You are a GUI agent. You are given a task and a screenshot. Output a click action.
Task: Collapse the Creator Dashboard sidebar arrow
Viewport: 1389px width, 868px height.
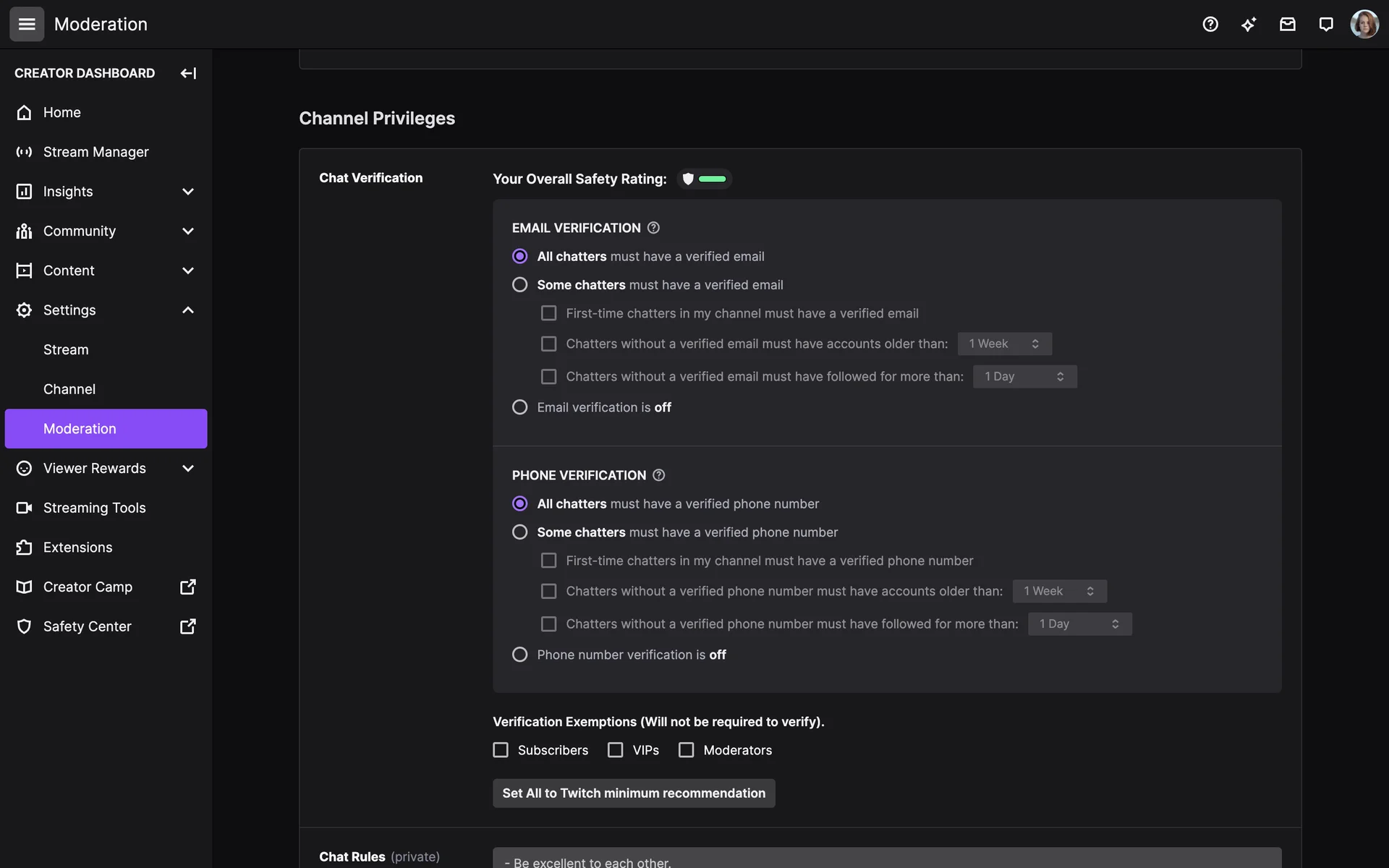[188, 73]
